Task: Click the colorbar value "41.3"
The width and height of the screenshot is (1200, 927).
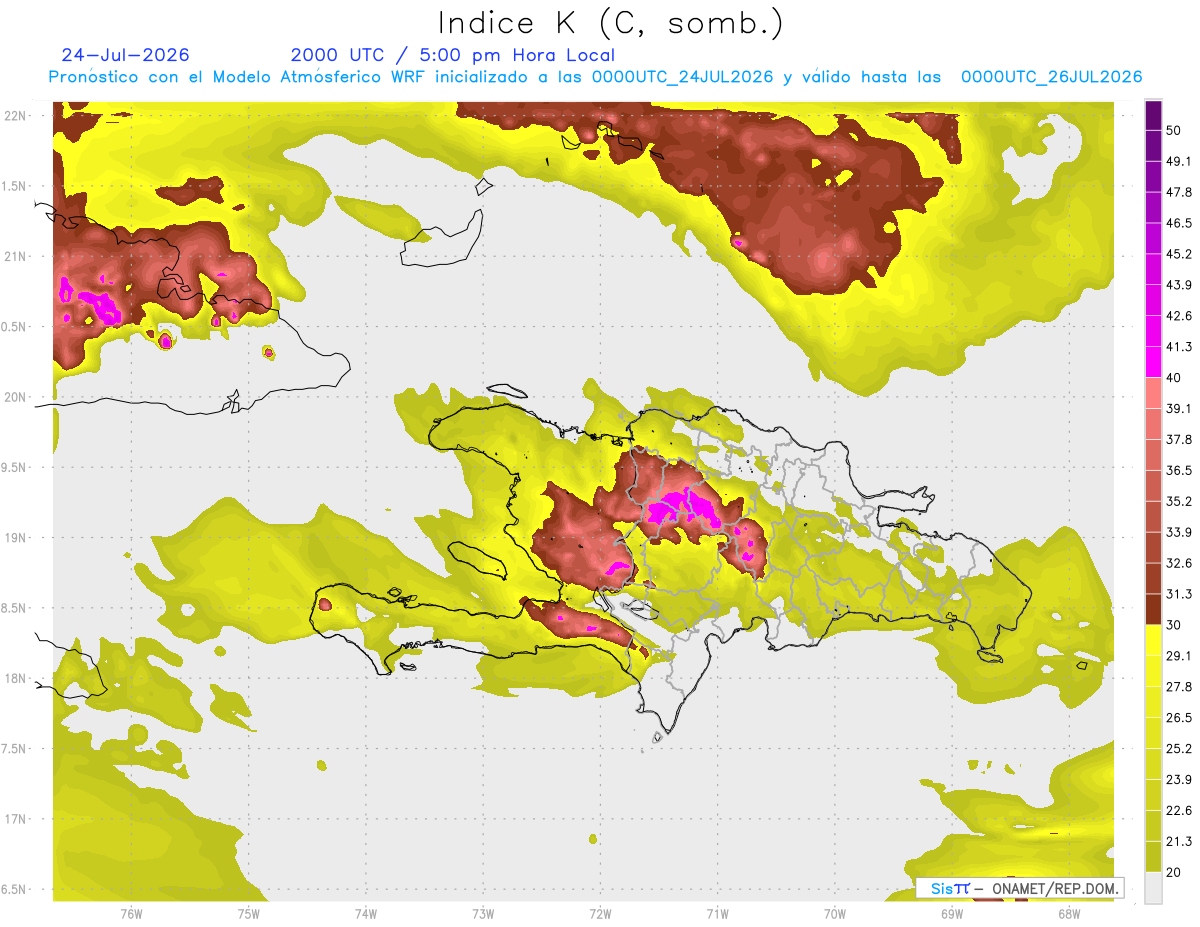Action: click(x=1179, y=347)
